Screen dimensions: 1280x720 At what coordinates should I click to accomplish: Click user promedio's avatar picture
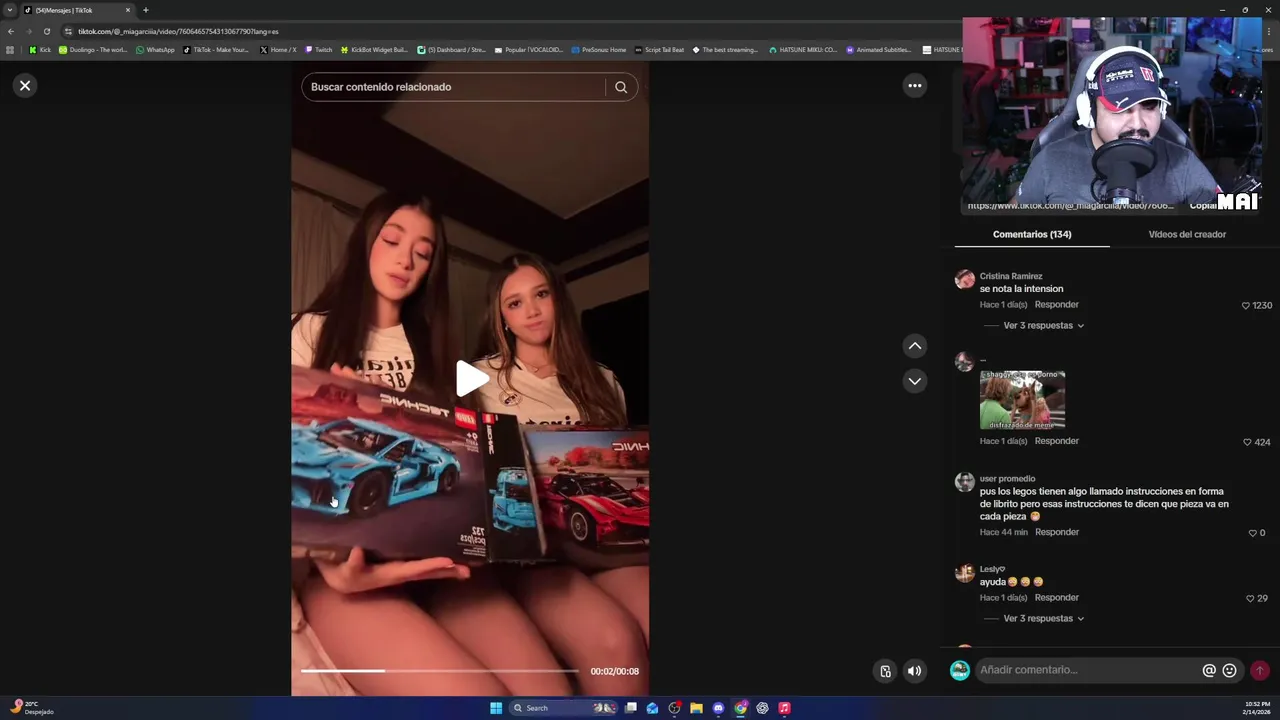click(964, 482)
